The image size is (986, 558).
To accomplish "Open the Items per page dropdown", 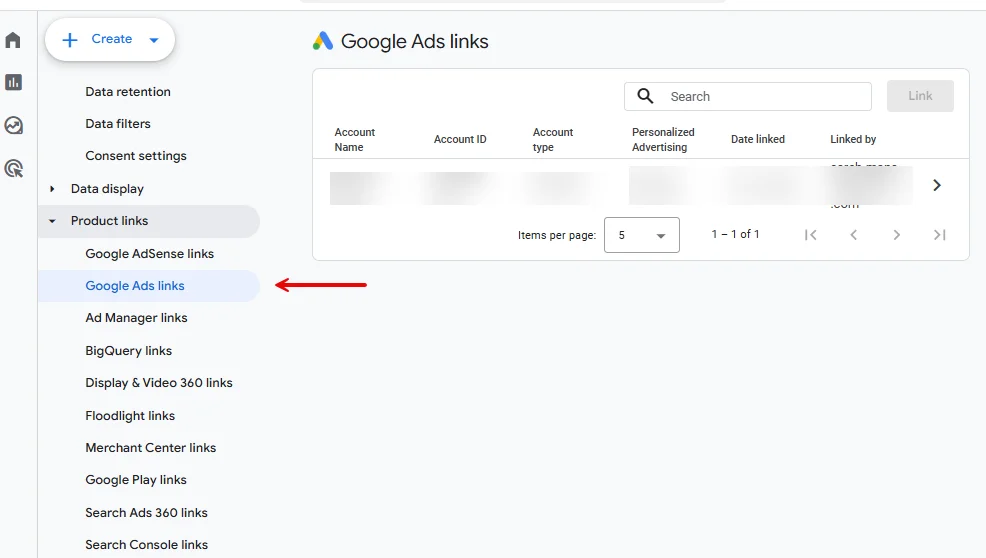I will point(641,235).
